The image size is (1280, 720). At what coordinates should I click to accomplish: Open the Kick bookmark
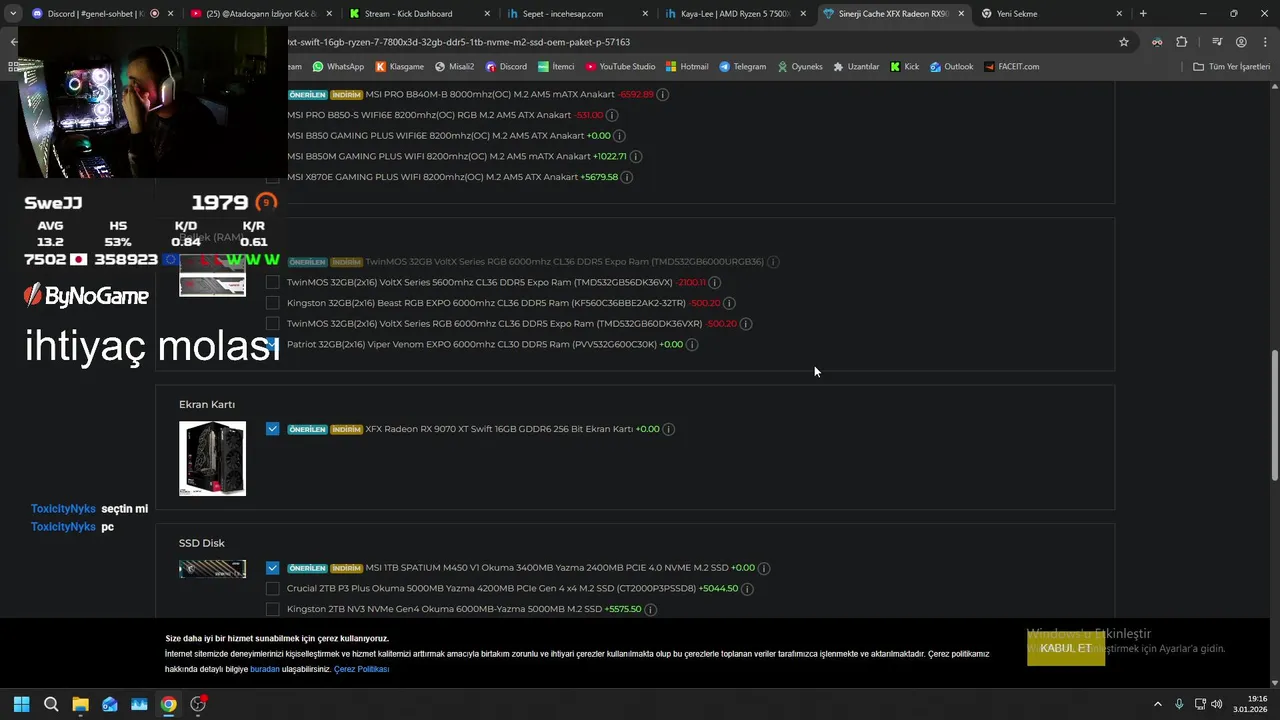coord(904,67)
